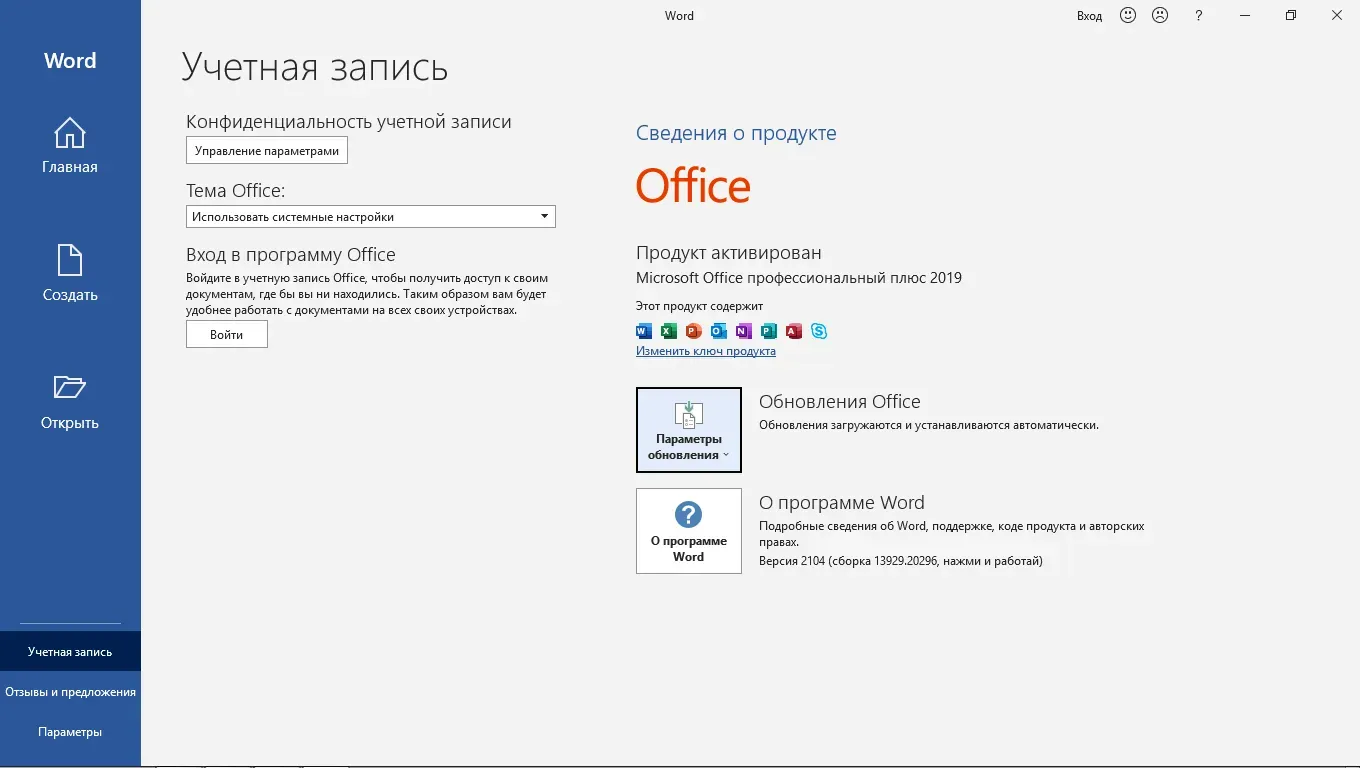The height and width of the screenshot is (768, 1360).
Task: Click the PowerPoint icon in product contents
Action: click(694, 331)
